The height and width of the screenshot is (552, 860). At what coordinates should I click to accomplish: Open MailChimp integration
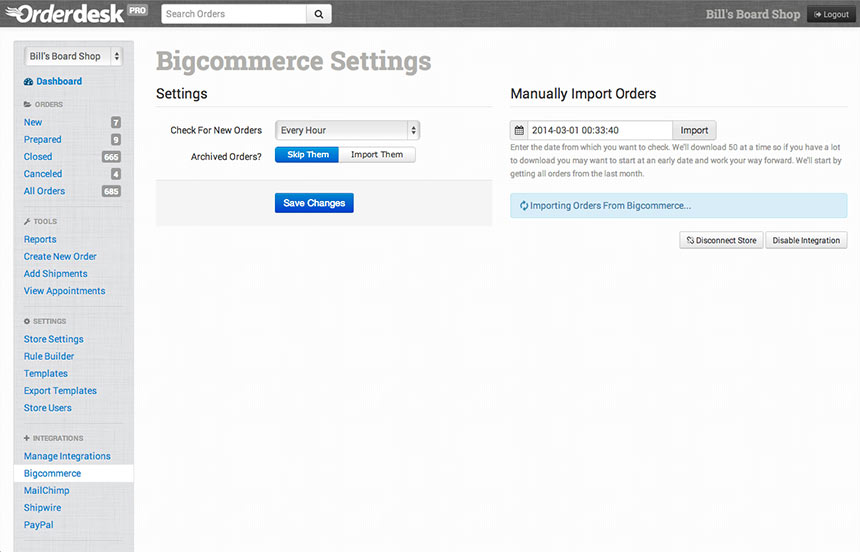47,491
